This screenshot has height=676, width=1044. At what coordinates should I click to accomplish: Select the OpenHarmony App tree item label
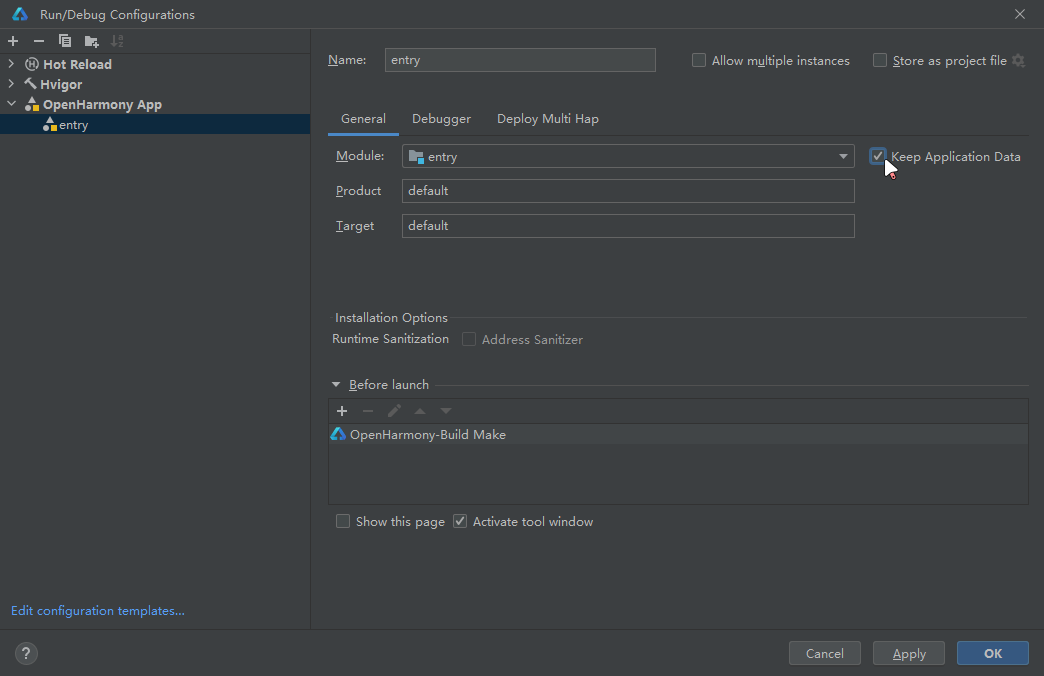[103, 105]
